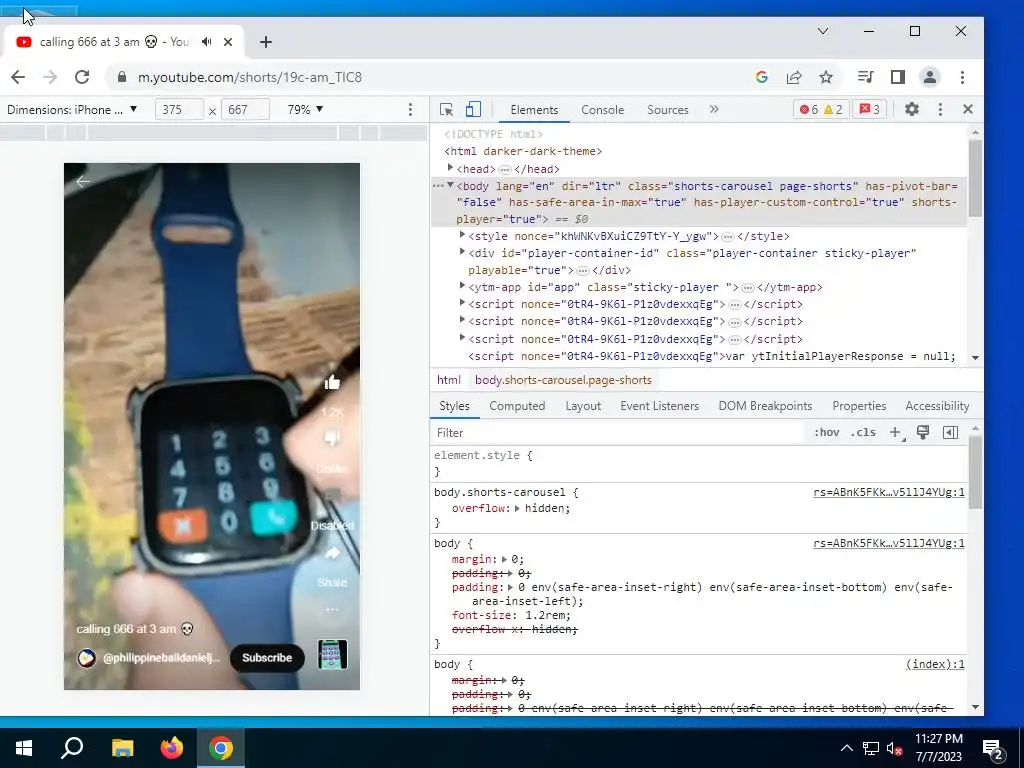Expand the ytm-app element

462,286
